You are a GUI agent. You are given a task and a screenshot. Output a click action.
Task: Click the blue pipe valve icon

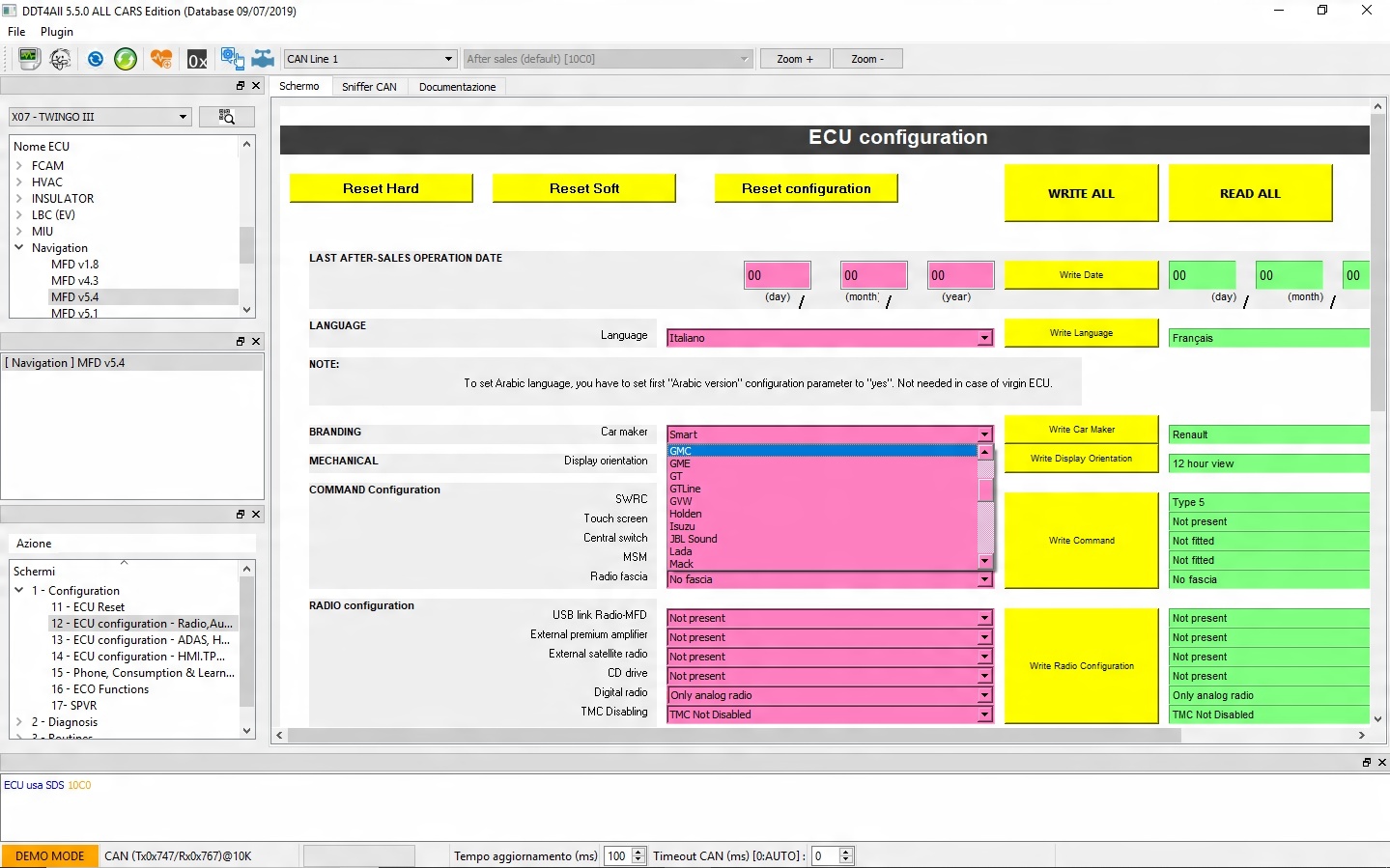[263, 59]
